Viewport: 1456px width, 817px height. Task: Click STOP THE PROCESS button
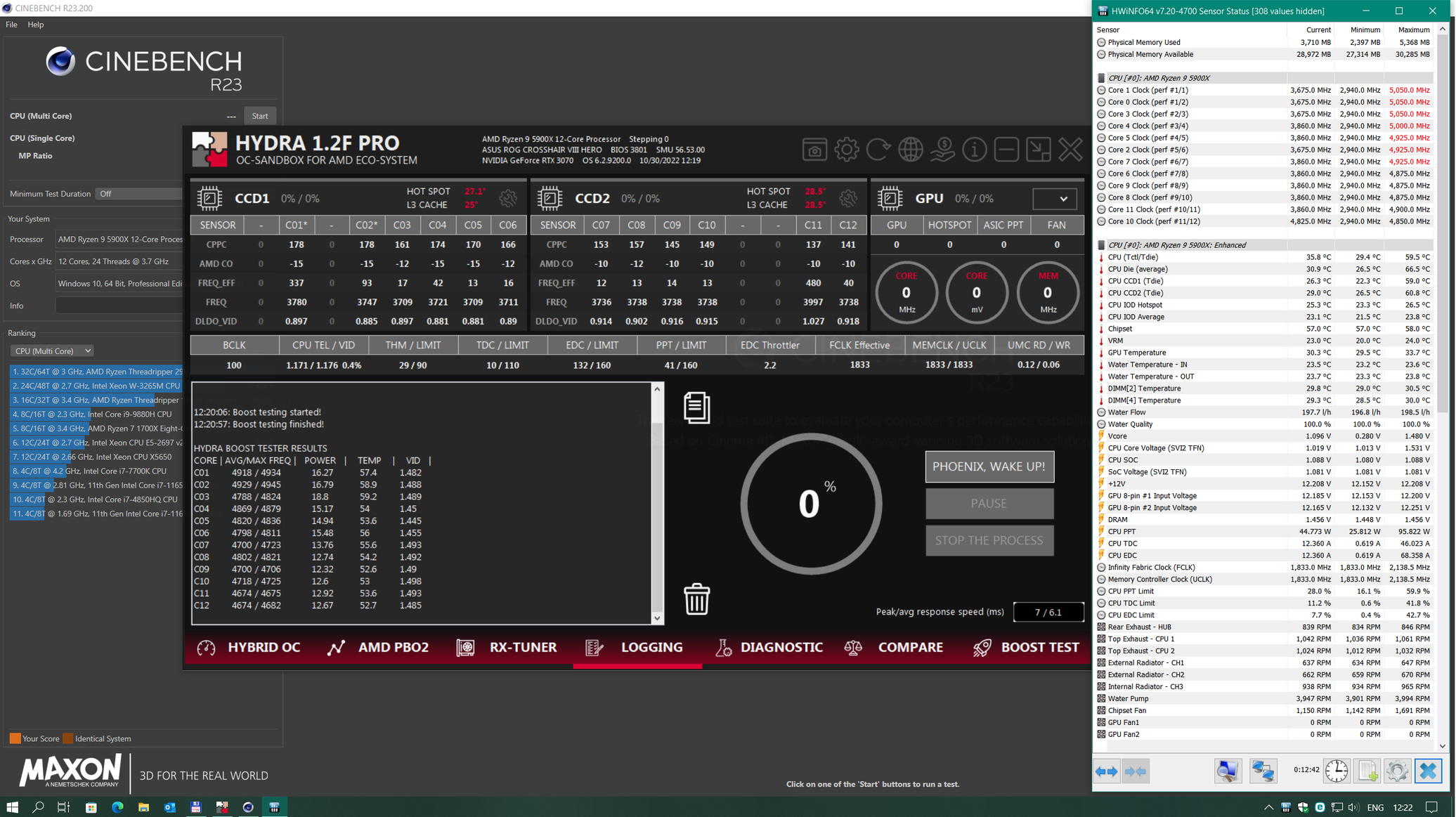click(x=989, y=540)
